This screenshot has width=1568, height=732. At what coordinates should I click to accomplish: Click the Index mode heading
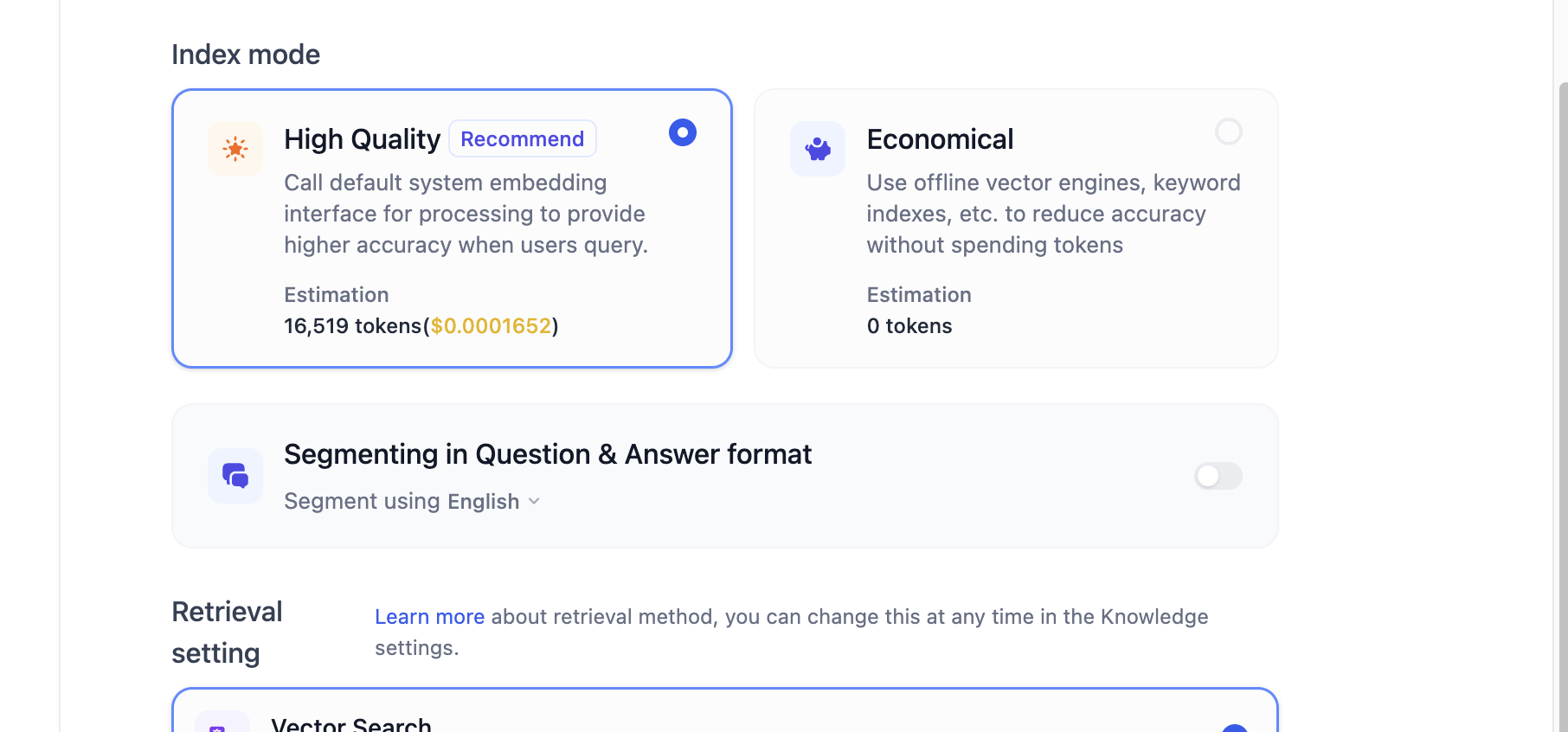click(x=246, y=55)
